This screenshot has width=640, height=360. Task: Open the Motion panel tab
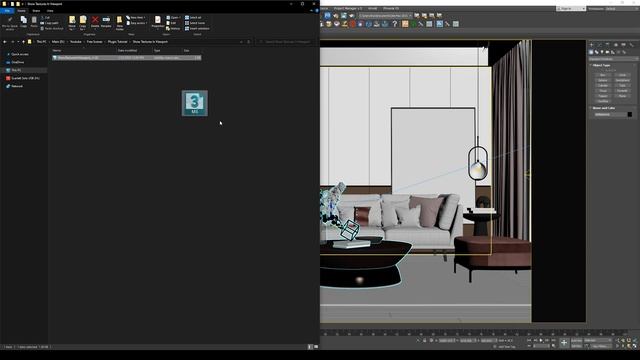pyautogui.click(x=616, y=45)
